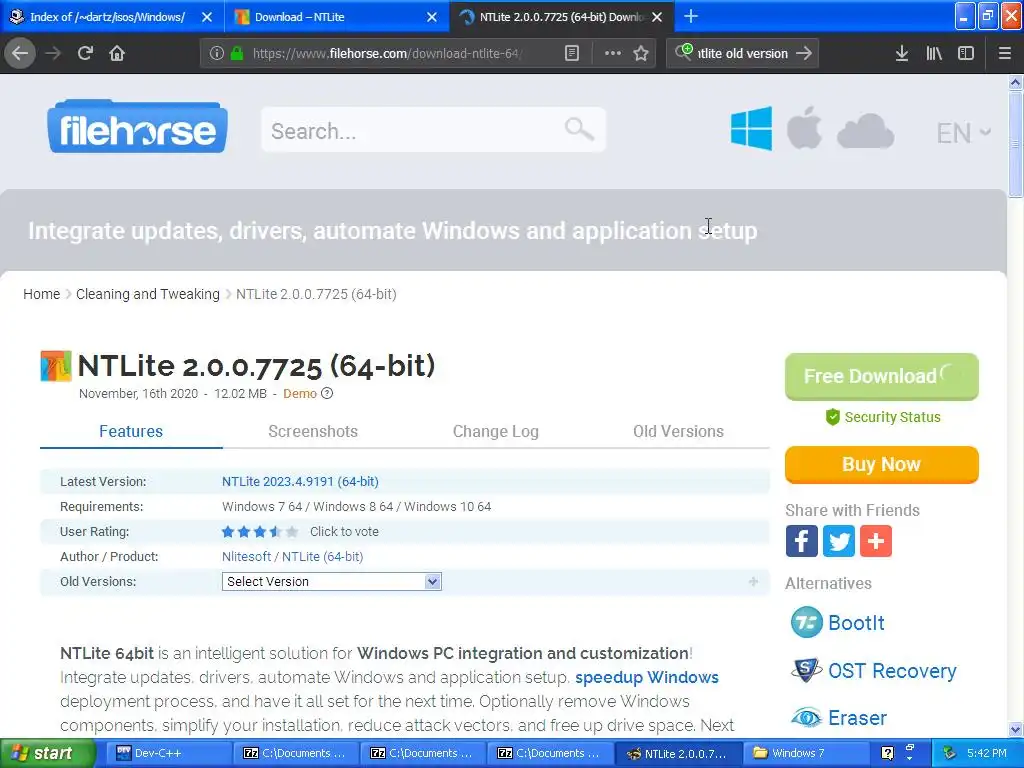Open the EN language dropdown
Image resolution: width=1024 pixels, height=768 pixels.
[x=964, y=133]
